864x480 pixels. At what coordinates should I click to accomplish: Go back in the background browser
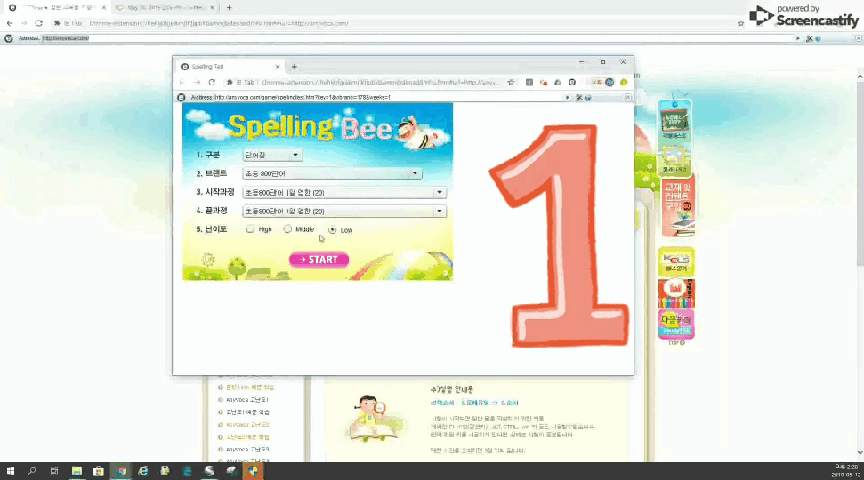[x=9, y=23]
